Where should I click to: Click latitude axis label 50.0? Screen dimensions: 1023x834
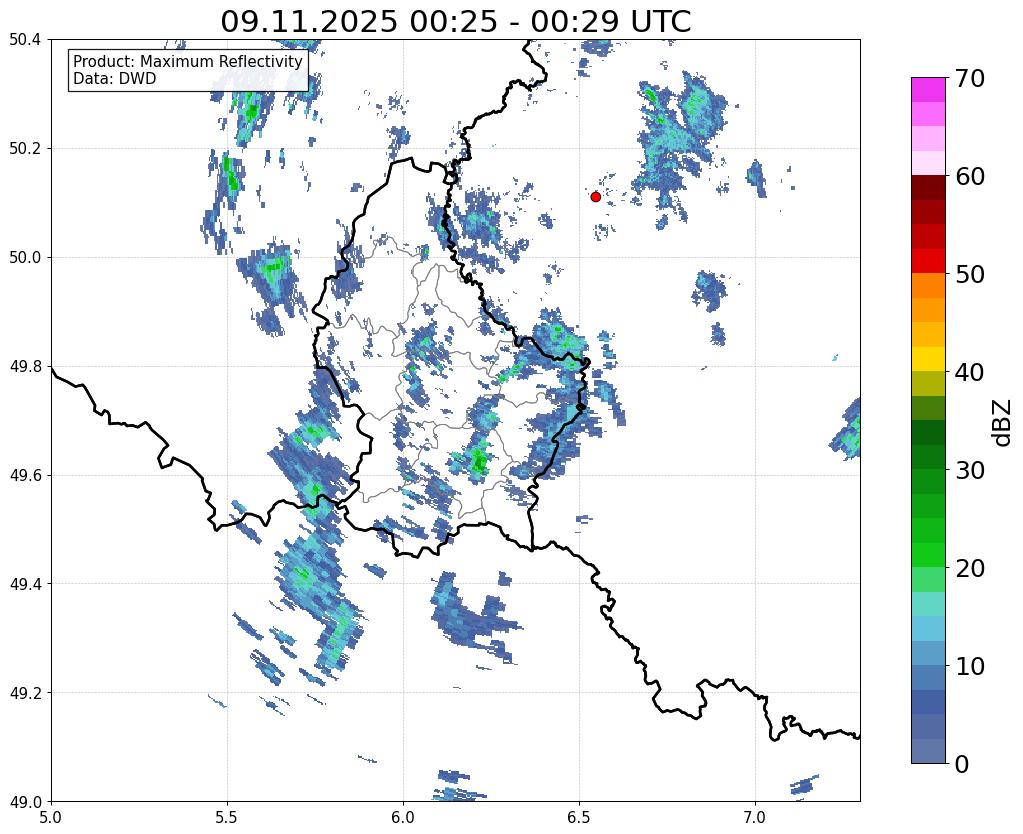[x=25, y=258]
